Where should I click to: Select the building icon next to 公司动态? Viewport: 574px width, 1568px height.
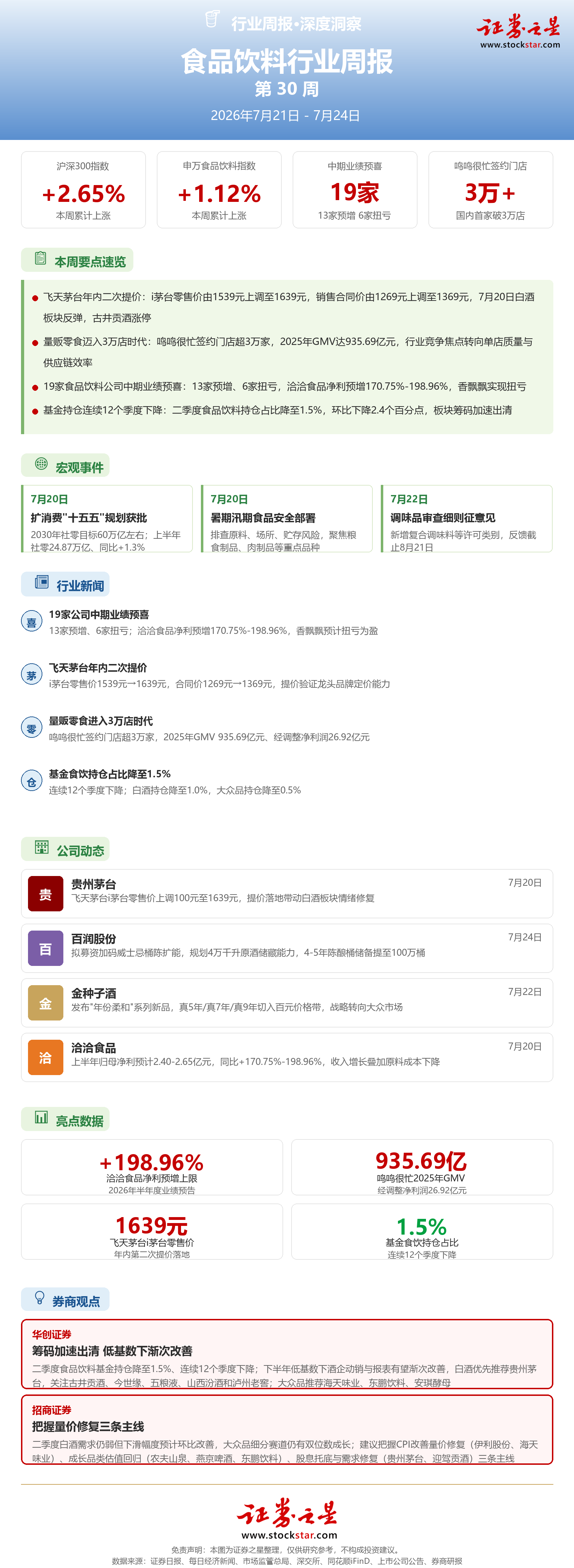[x=41, y=847]
